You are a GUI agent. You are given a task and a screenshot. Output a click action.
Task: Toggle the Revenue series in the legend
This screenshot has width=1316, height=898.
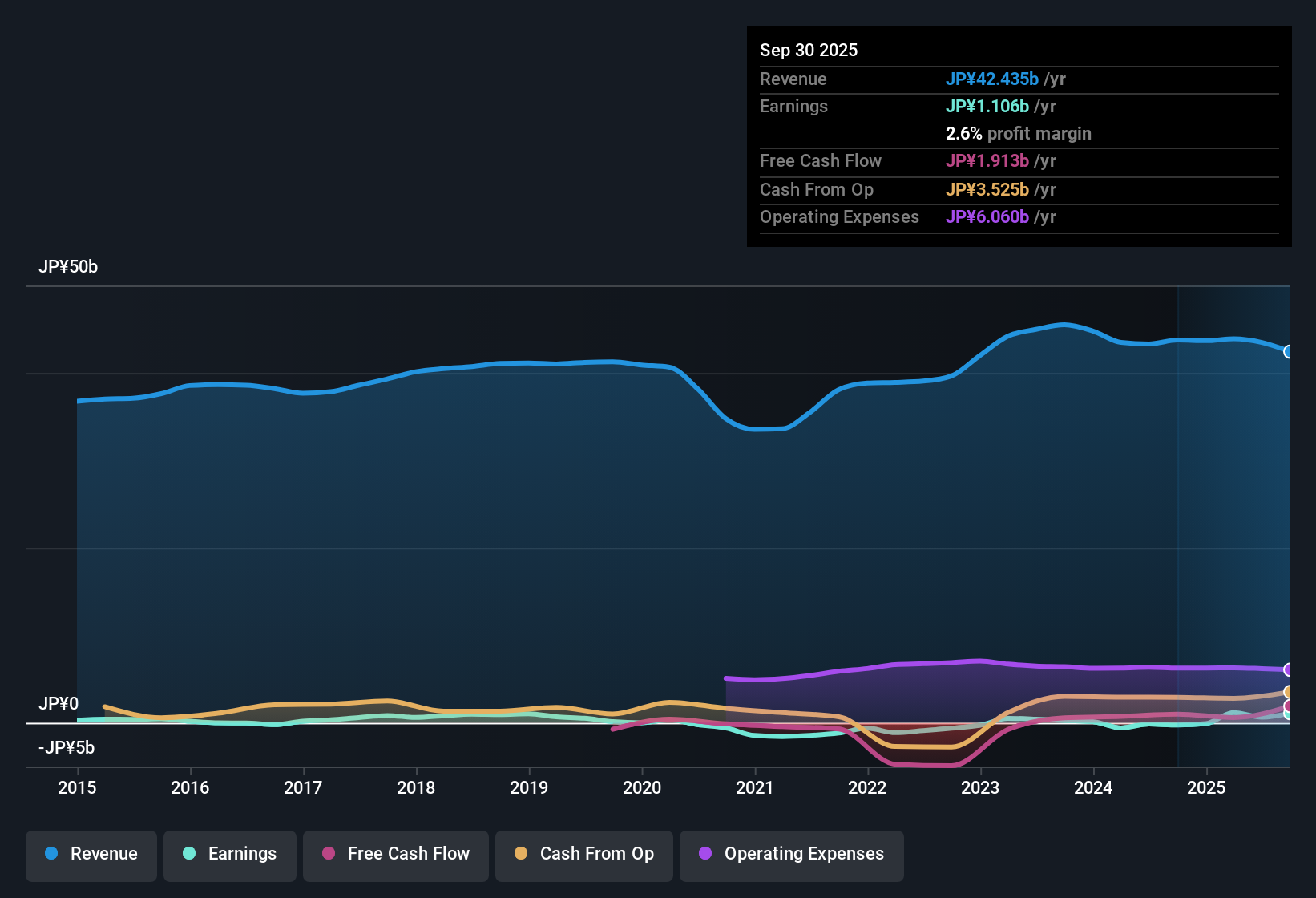(x=91, y=855)
